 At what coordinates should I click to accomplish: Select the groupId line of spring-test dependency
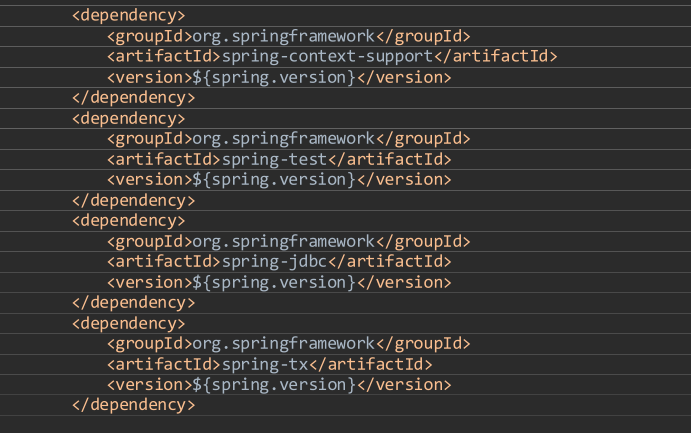[289, 139]
